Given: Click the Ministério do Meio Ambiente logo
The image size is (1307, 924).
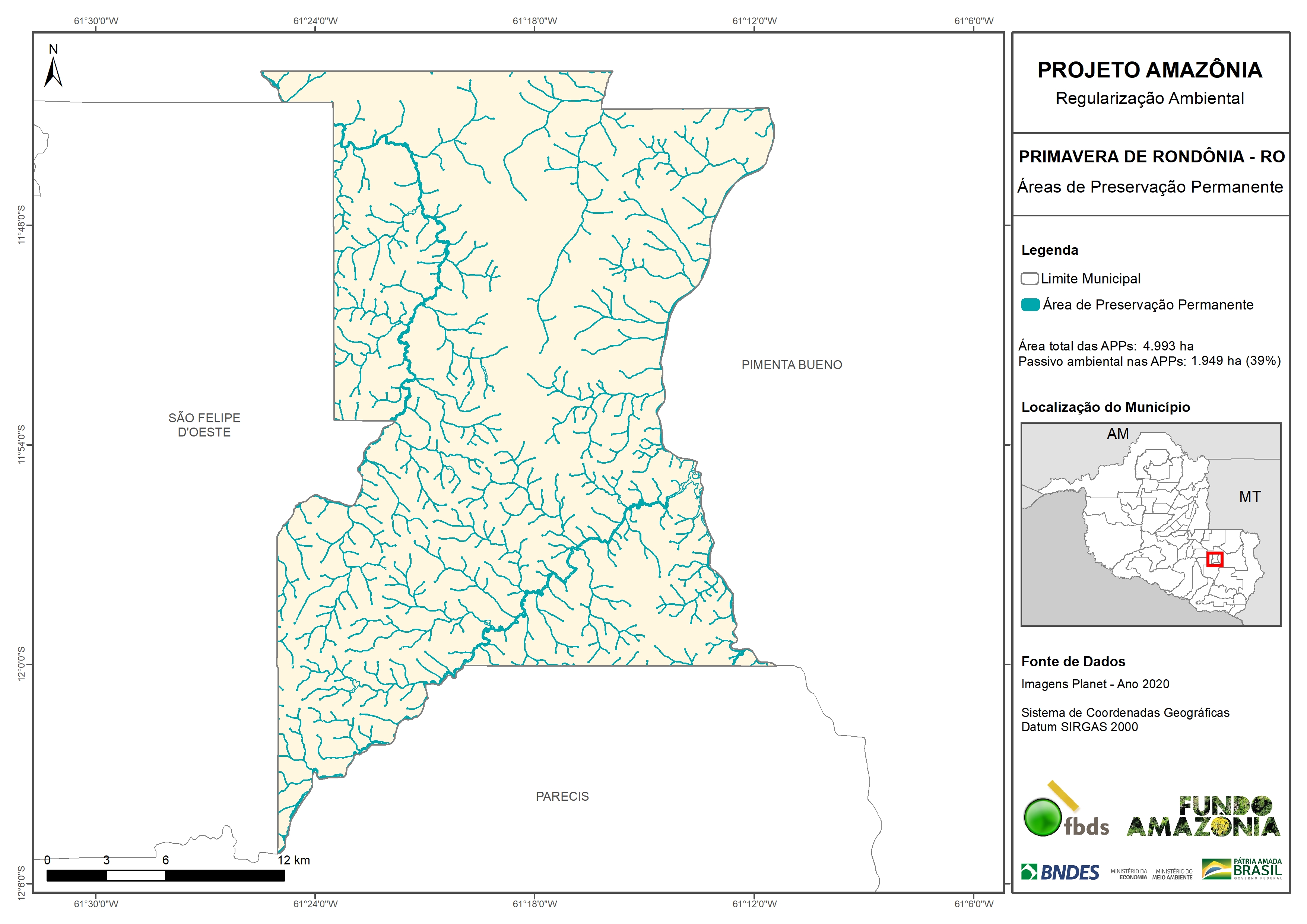Looking at the screenshot, I should pyautogui.click(x=1172, y=874).
